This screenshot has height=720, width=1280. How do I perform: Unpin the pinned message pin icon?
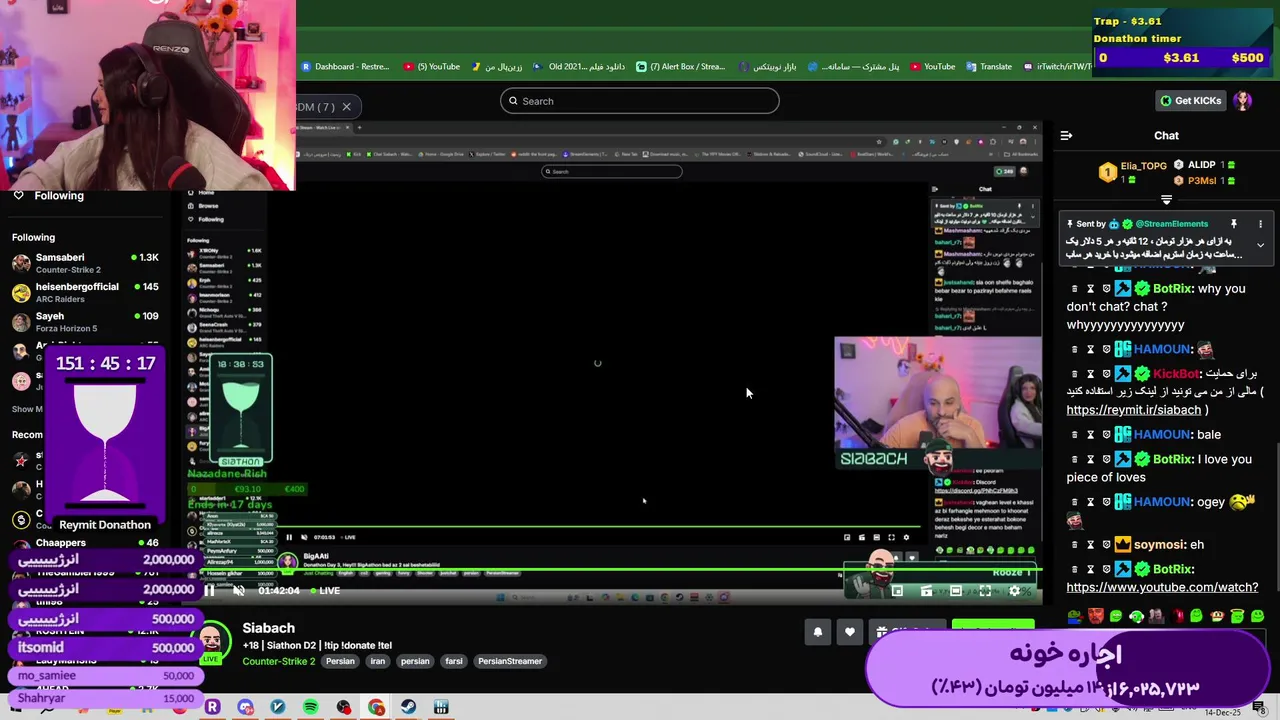tap(1234, 224)
